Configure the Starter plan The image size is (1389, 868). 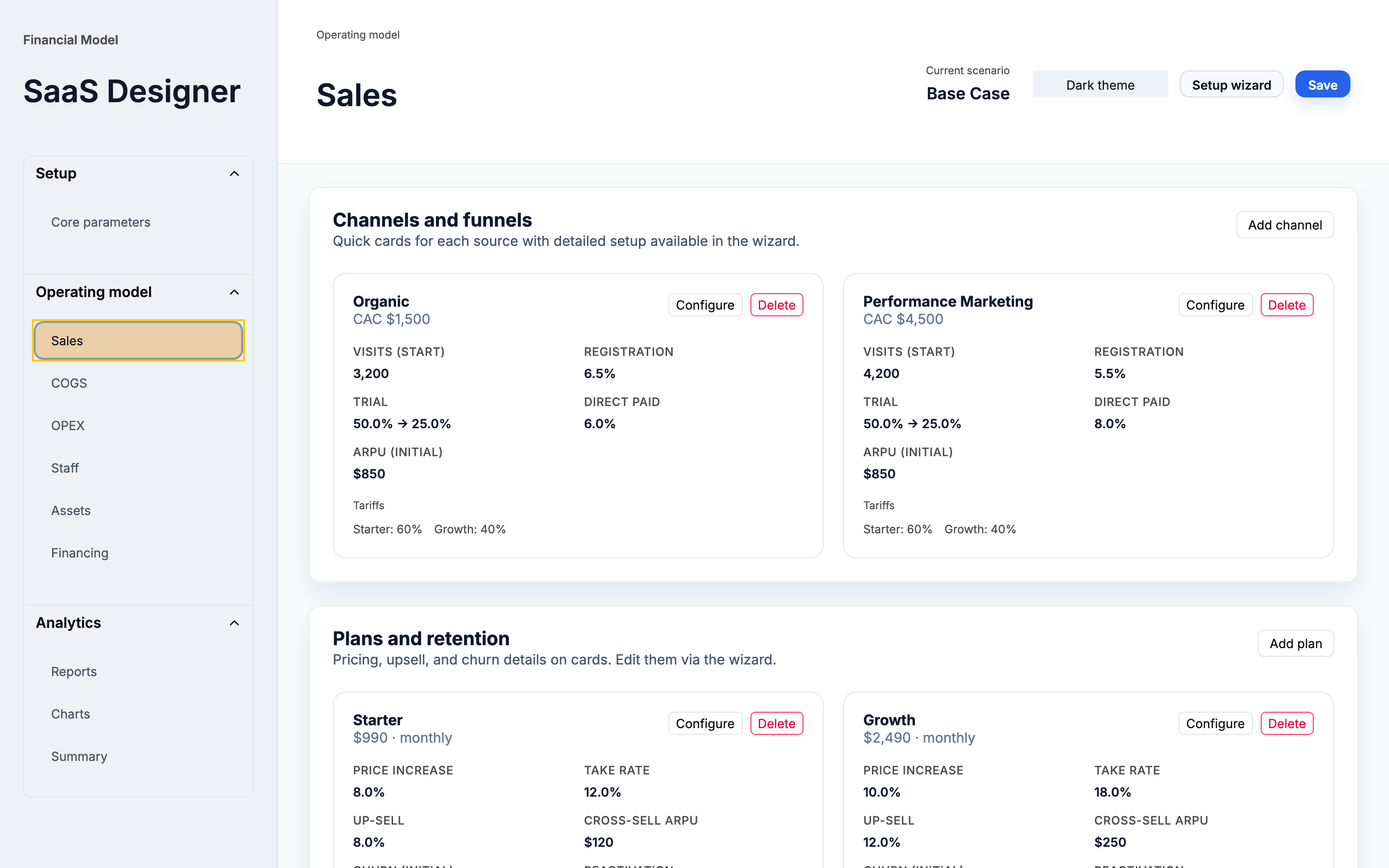tap(705, 723)
